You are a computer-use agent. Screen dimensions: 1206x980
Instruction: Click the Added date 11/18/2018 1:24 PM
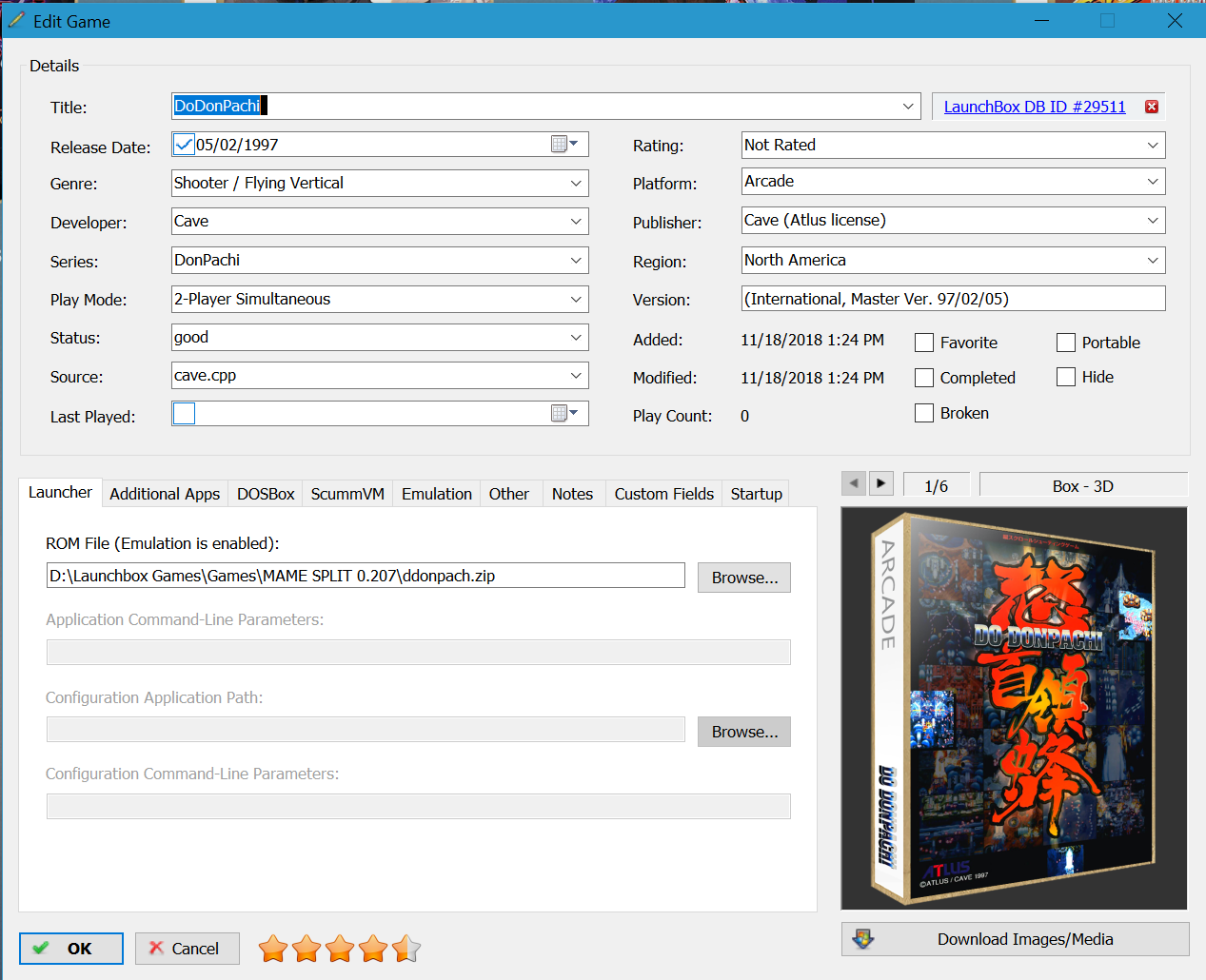(813, 340)
